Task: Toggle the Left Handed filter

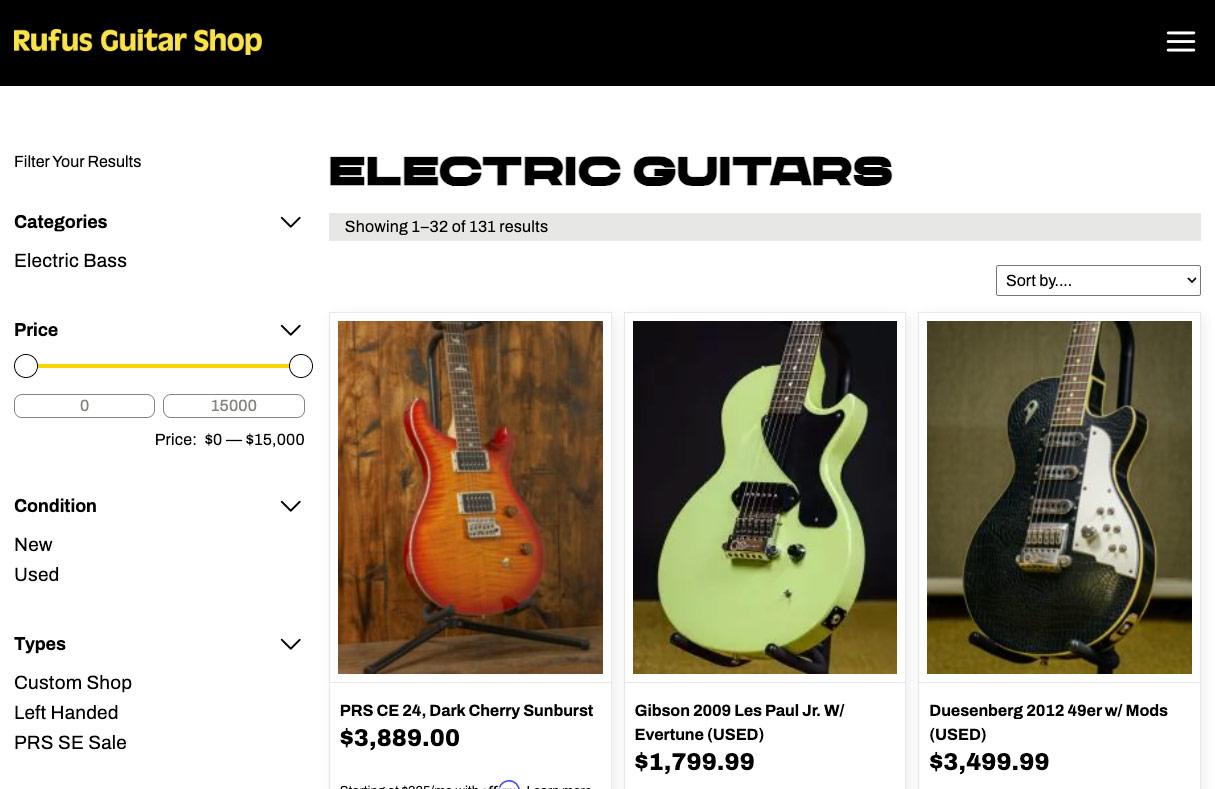Action: [66, 713]
